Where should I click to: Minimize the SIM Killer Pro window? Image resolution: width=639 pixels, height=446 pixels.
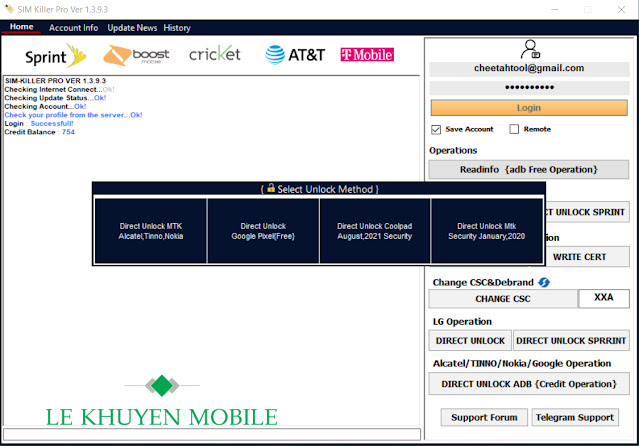tap(555, 9)
